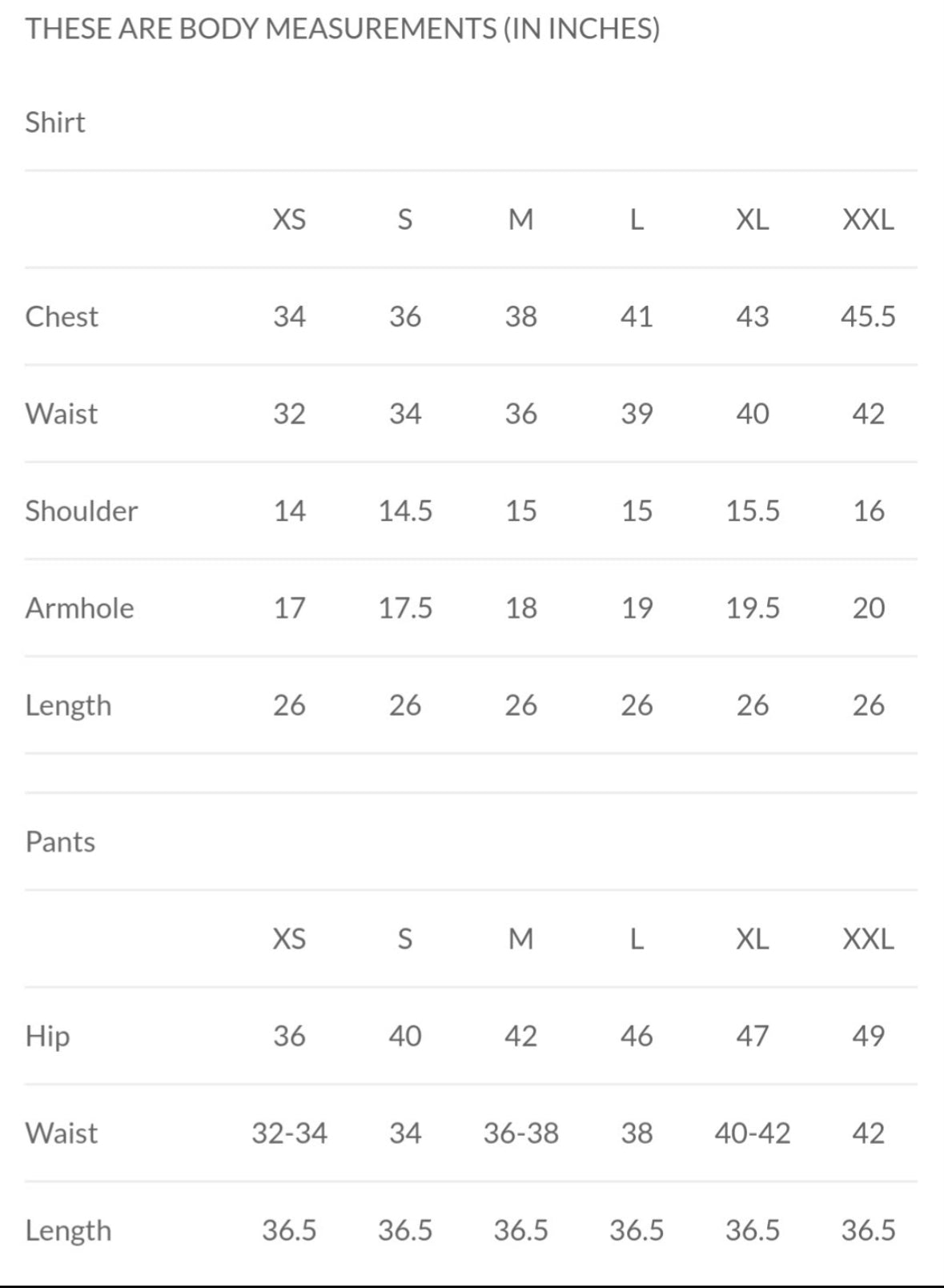Select the 19.5 armhole value for XL

(753, 608)
